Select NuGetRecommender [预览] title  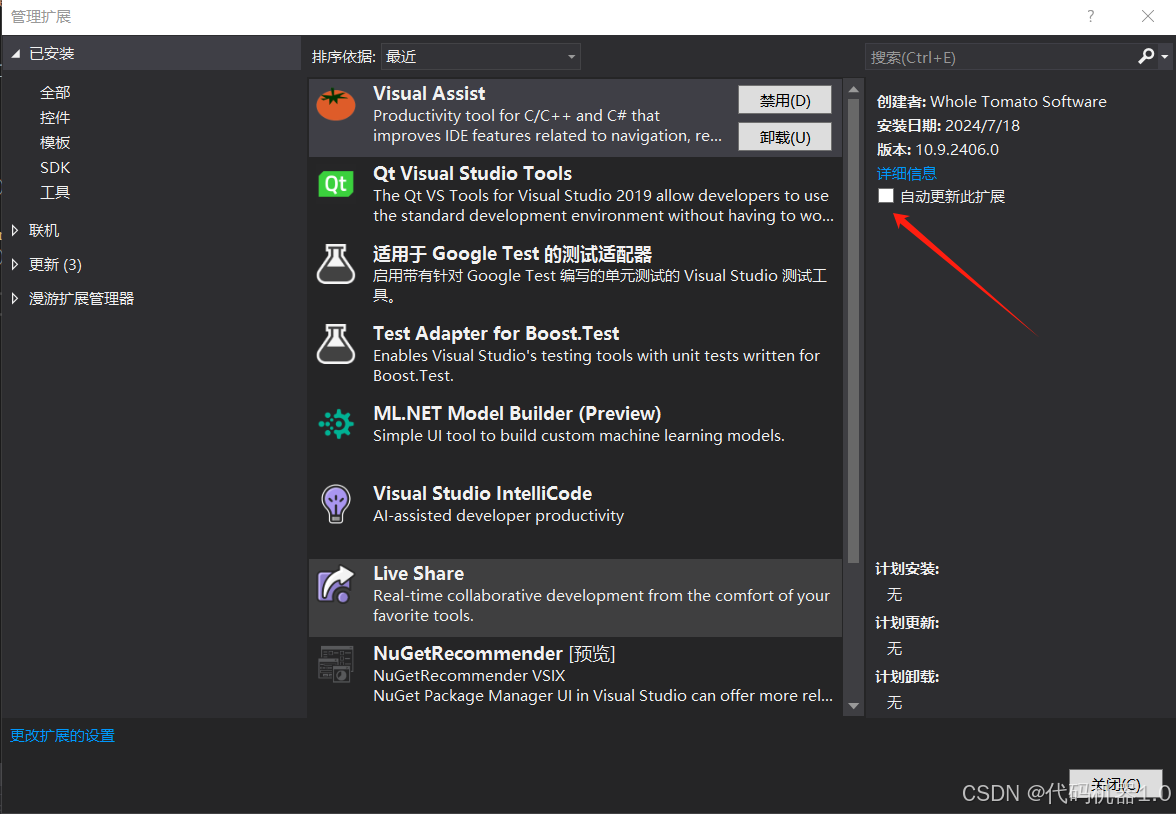click(x=494, y=653)
